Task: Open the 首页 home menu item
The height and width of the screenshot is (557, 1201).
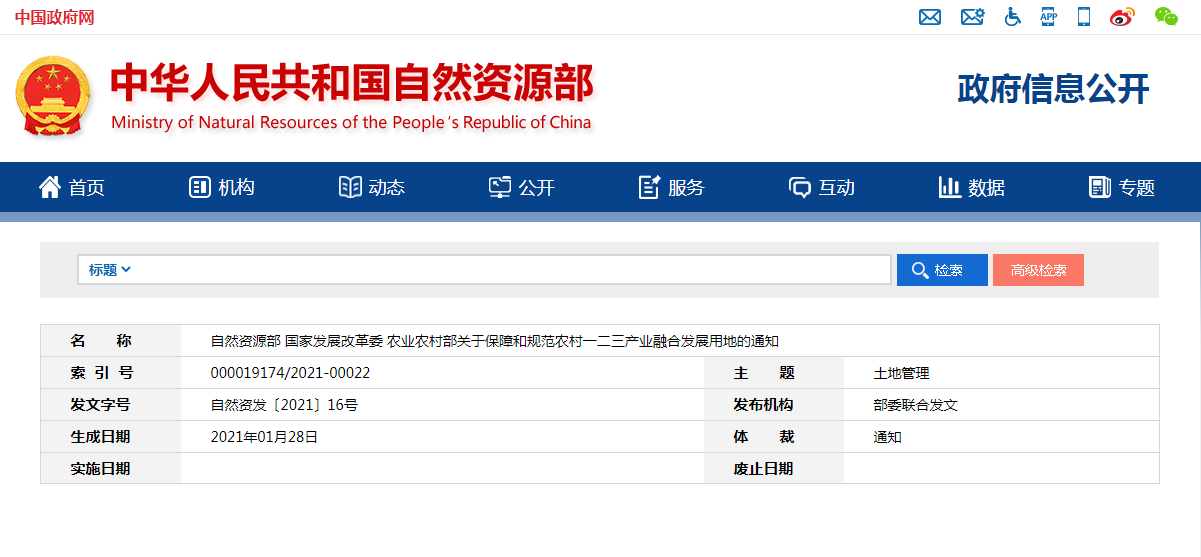Action: [72, 187]
